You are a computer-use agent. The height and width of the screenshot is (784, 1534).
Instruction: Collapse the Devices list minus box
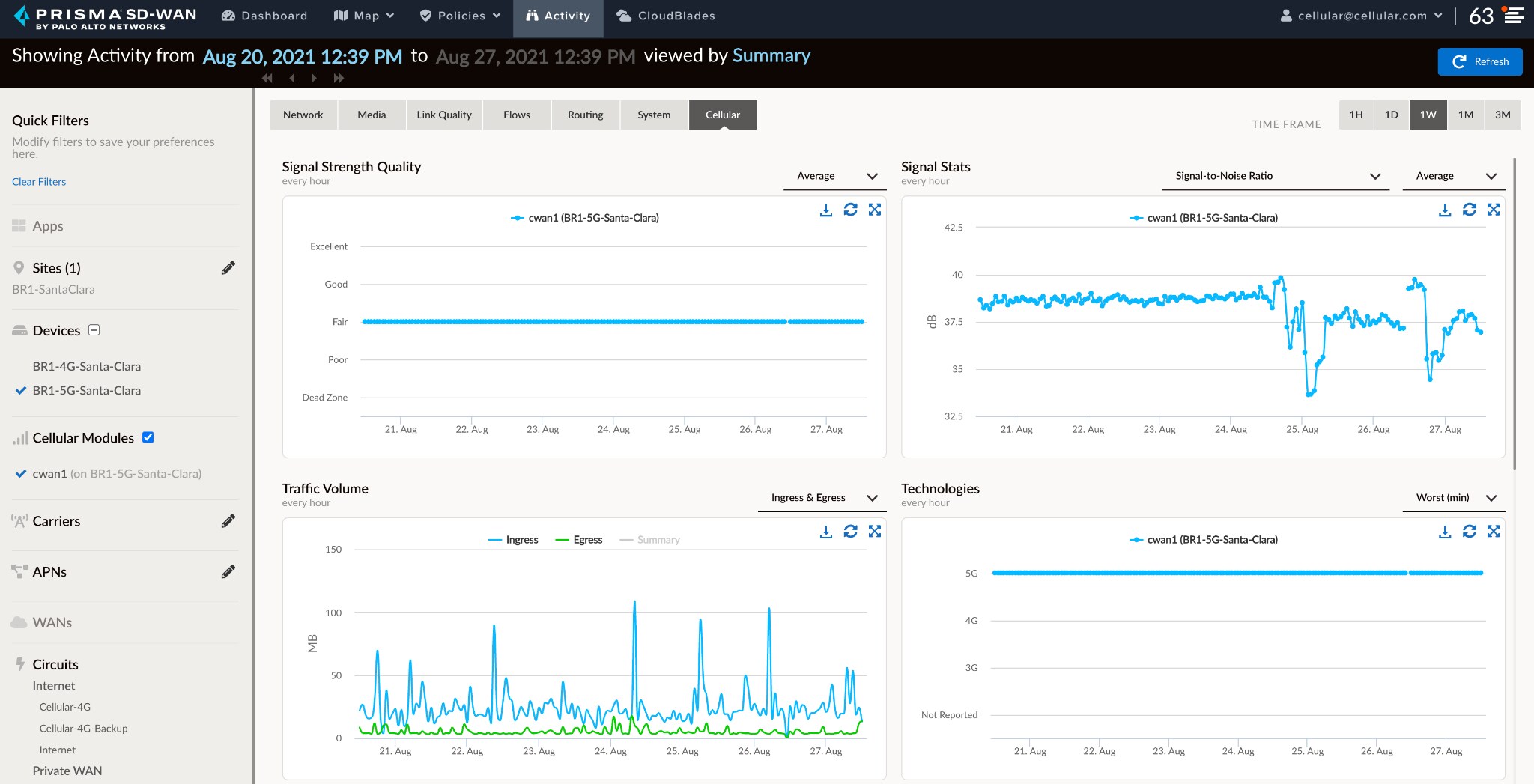click(x=94, y=330)
